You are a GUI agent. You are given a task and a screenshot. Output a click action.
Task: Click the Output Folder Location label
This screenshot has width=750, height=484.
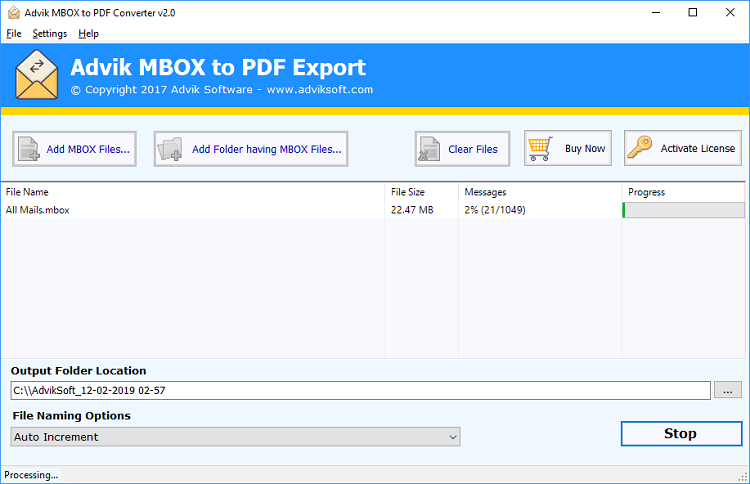tap(78, 371)
